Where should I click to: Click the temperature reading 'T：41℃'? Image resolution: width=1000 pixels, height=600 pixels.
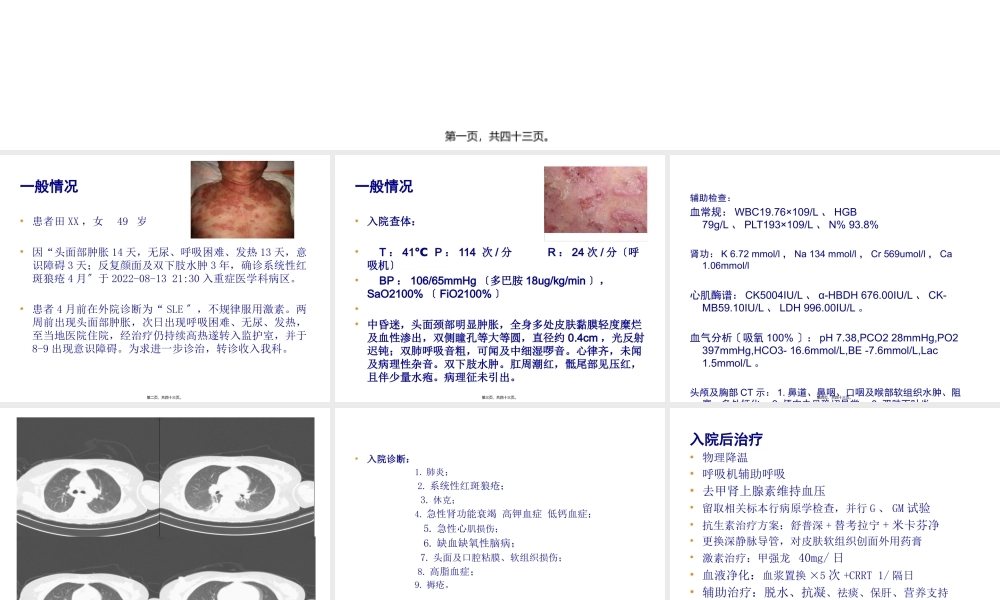click(x=403, y=252)
